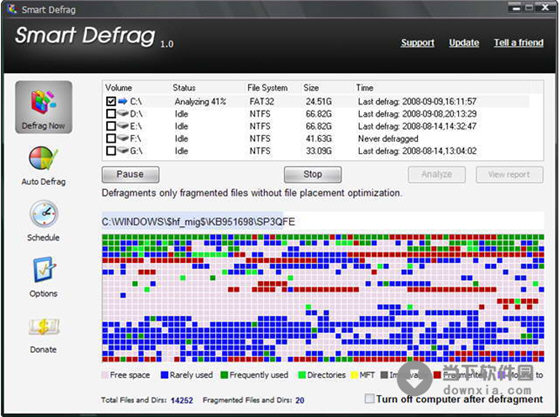Click the G:\ drive icon
The width and height of the screenshot is (560, 417).
(x=123, y=151)
